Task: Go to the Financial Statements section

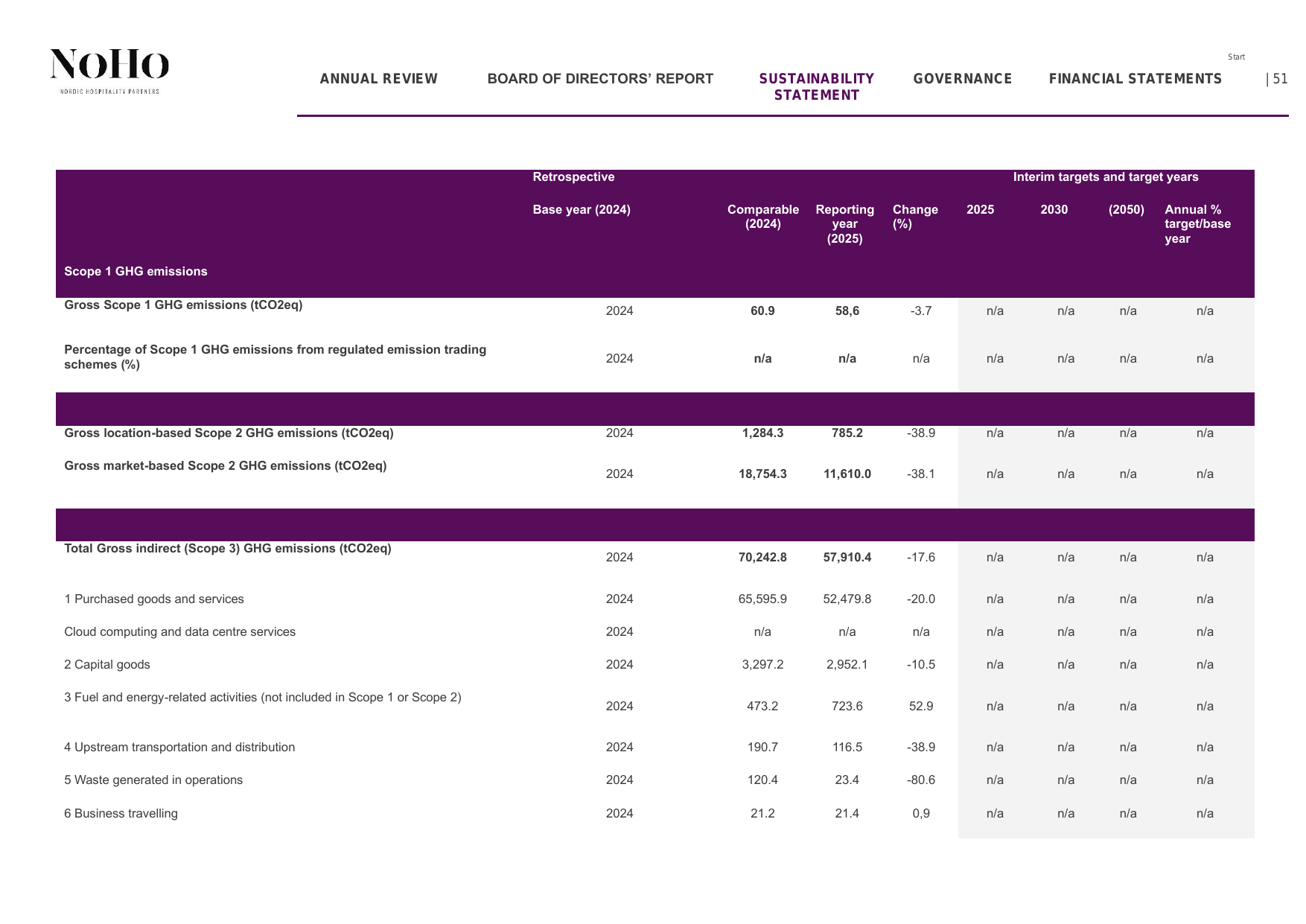Action: click(1135, 79)
